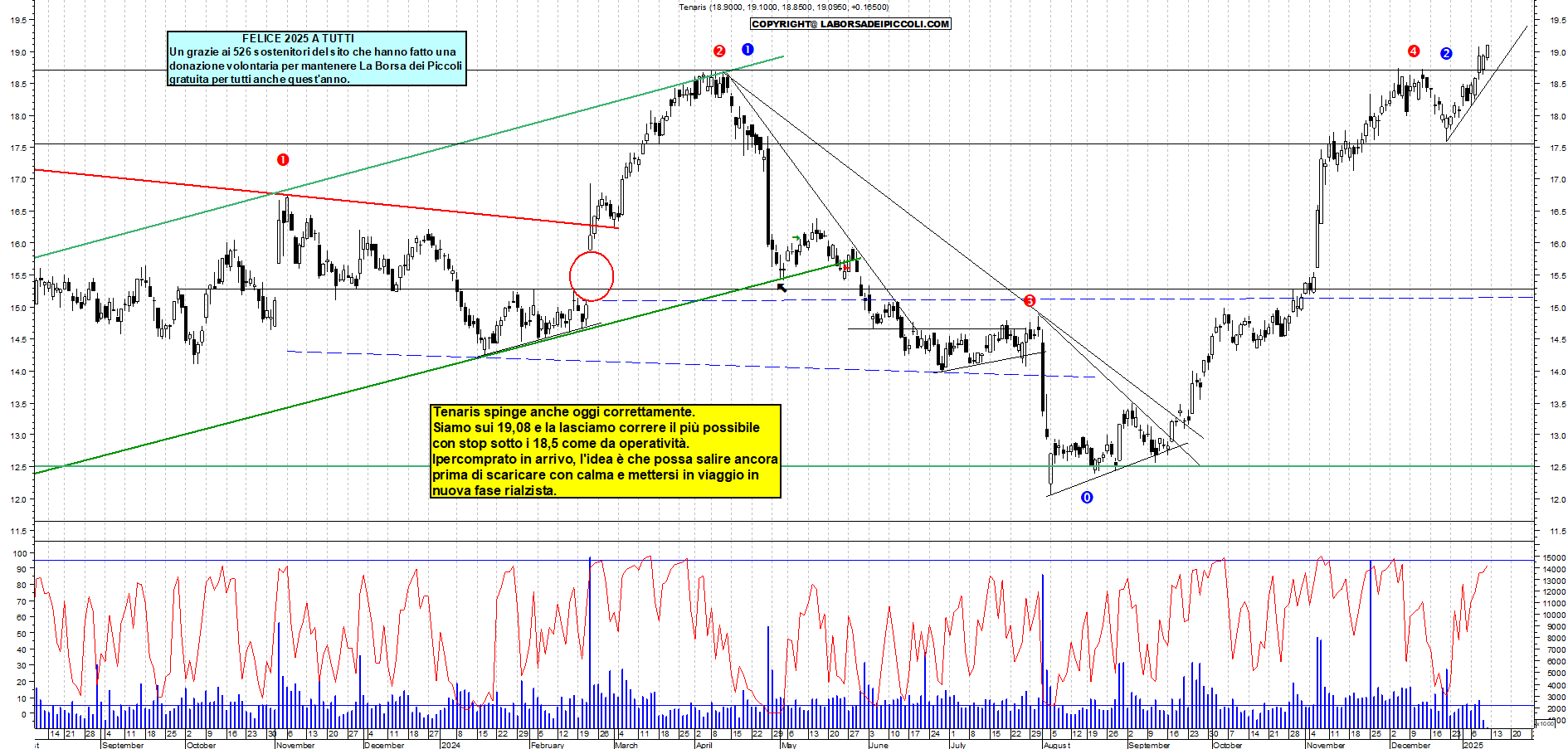Click the 5000 volume scale label
The image size is (1568, 749).
(1555, 674)
